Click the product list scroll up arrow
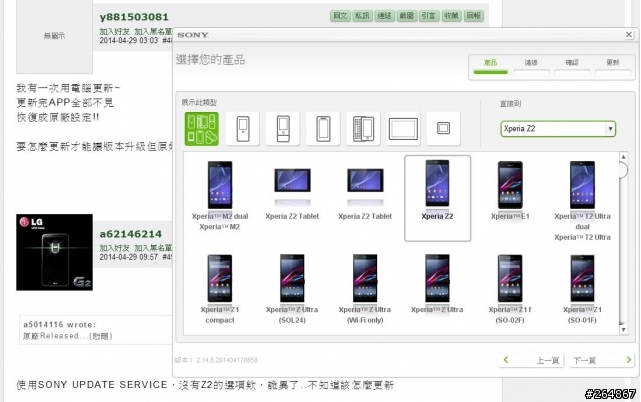 coord(623,157)
